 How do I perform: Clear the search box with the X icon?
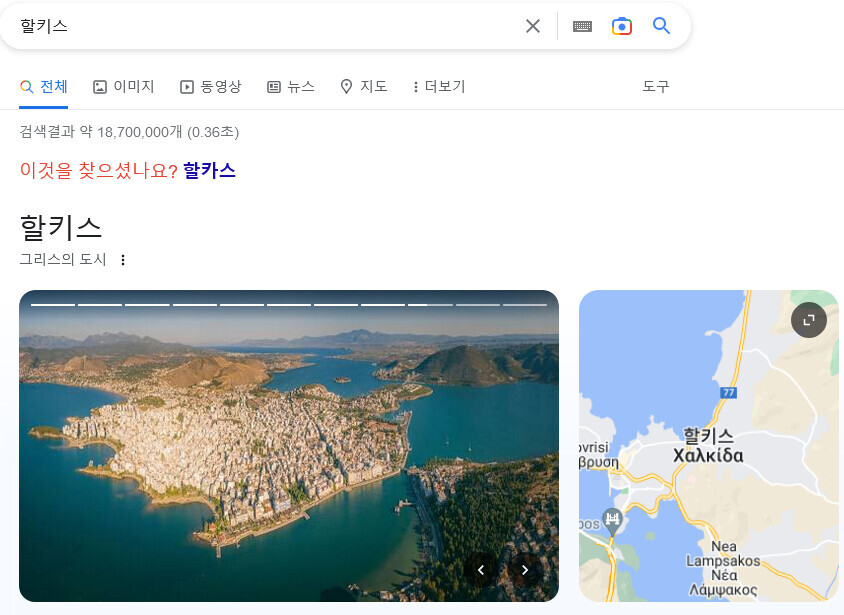pos(533,26)
